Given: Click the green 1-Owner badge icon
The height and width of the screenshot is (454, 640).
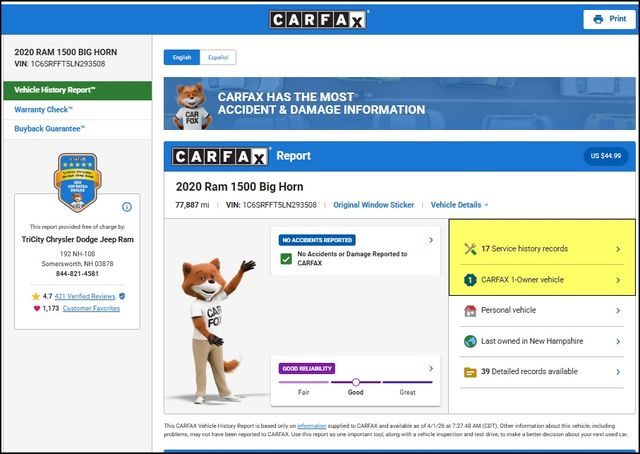Looking at the screenshot, I should pos(470,280).
